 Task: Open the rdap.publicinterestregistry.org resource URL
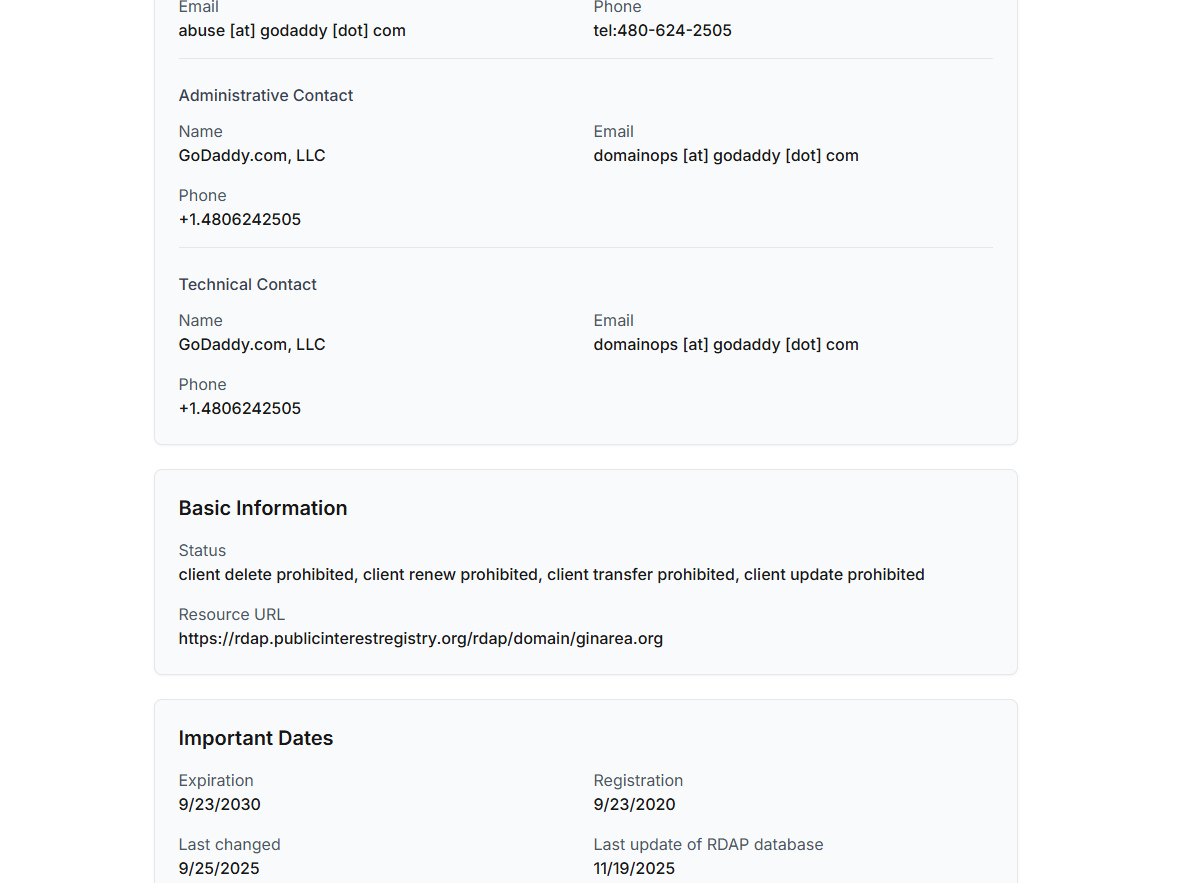pyautogui.click(x=421, y=638)
